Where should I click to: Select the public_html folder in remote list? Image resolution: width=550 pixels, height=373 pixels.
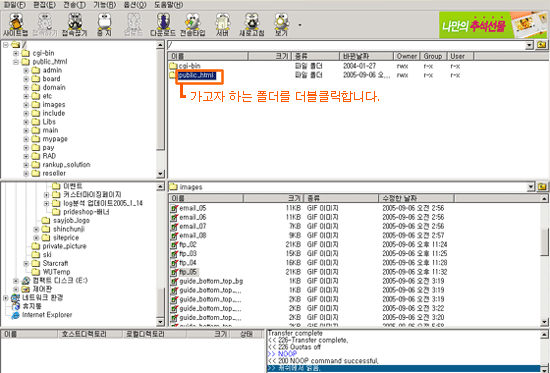196,75
